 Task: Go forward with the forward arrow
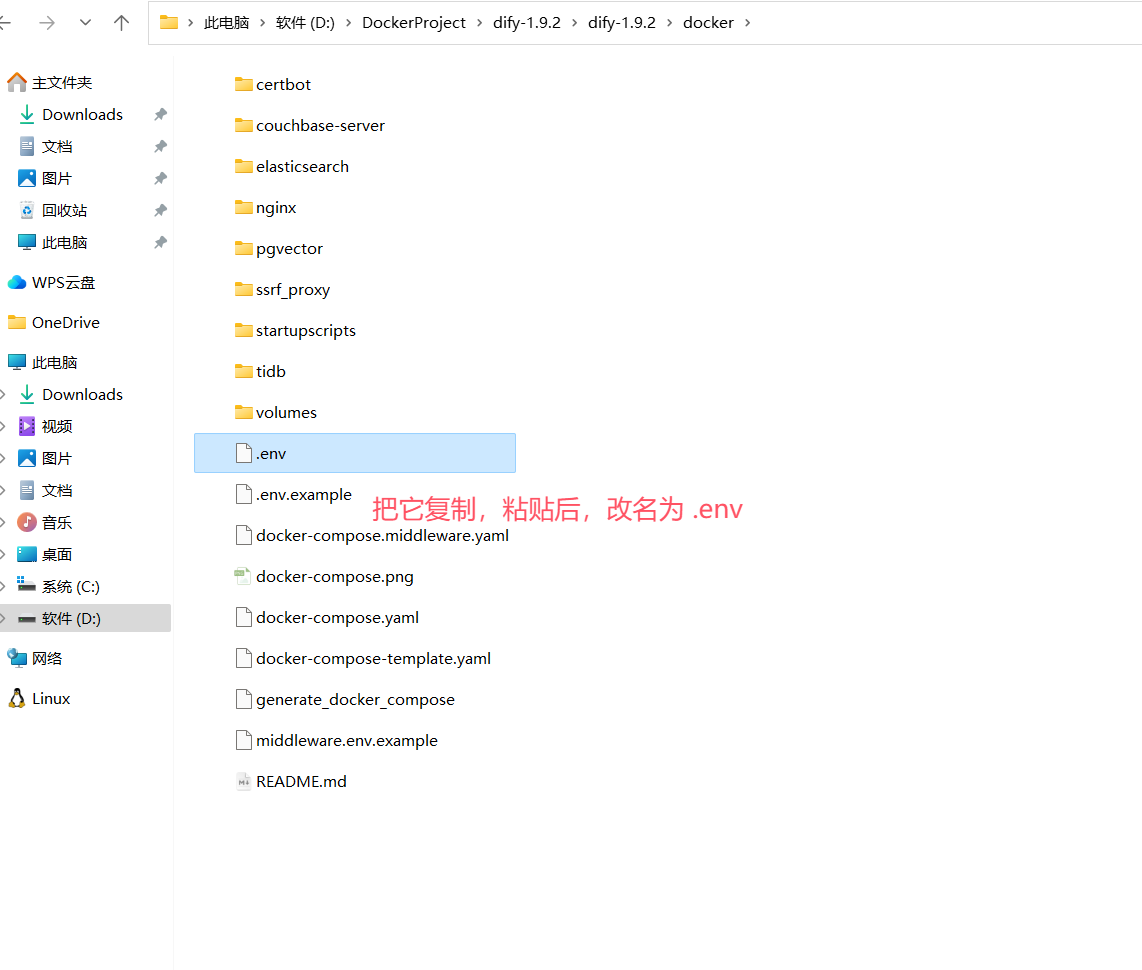pyautogui.click(x=47, y=23)
